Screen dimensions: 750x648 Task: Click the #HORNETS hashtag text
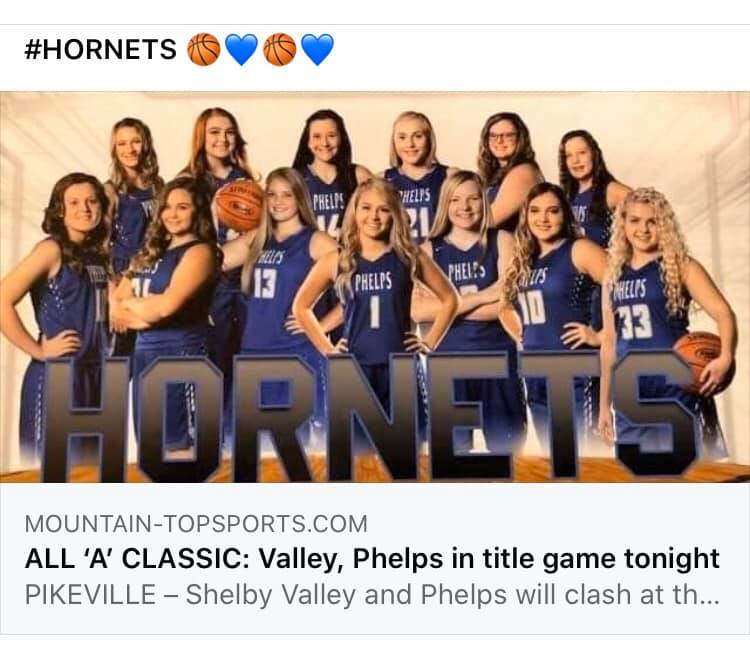(100, 49)
